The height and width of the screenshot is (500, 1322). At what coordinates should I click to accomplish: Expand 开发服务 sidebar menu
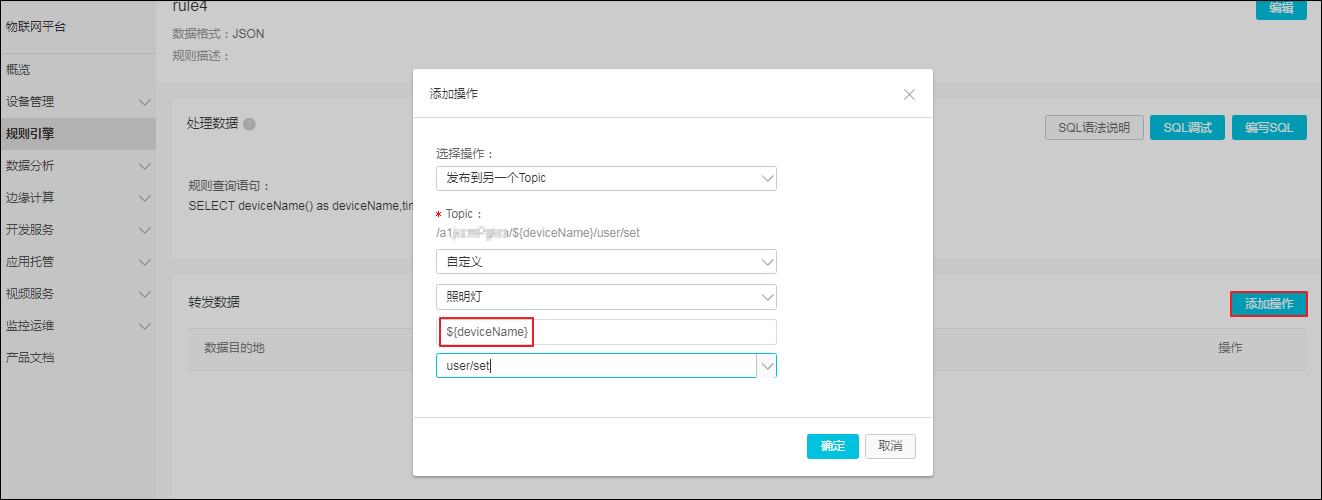78,230
